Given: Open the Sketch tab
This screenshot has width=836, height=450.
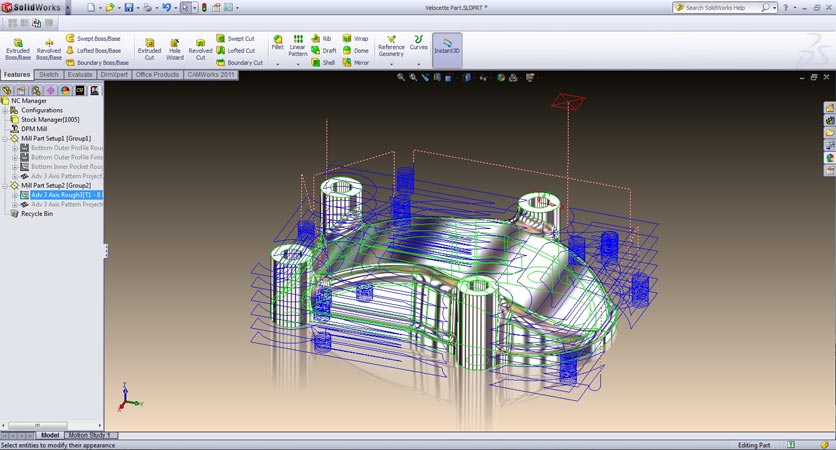Looking at the screenshot, I should pyautogui.click(x=49, y=74).
